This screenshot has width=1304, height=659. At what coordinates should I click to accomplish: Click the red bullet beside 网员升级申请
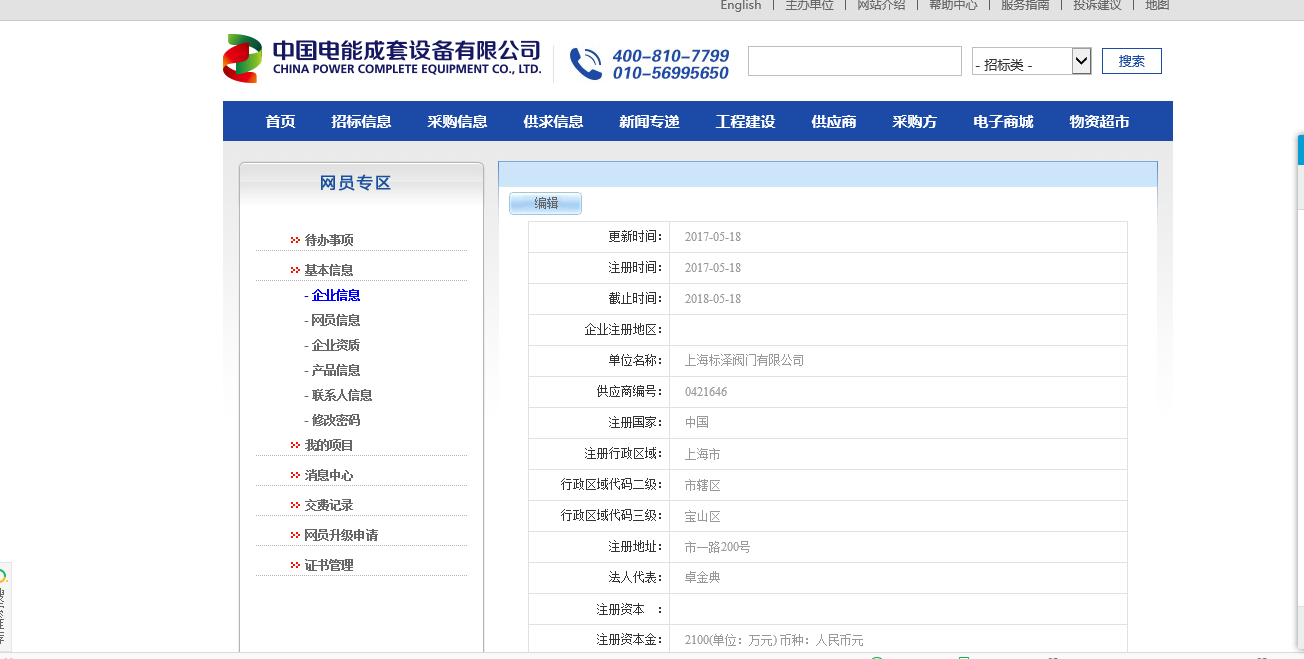pyautogui.click(x=295, y=535)
